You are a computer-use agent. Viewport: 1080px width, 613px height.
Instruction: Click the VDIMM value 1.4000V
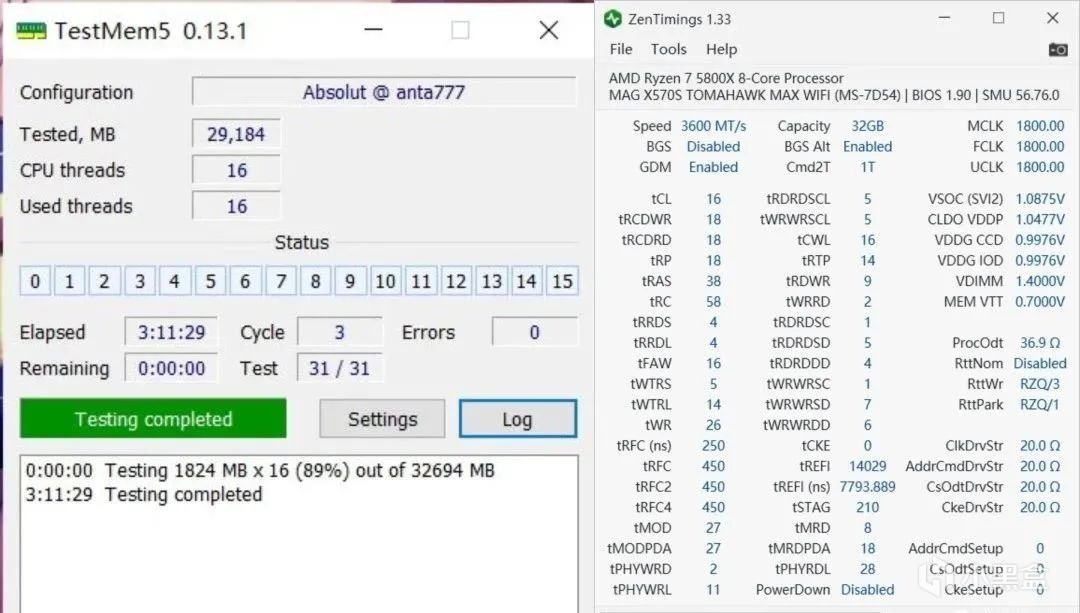coord(1040,281)
